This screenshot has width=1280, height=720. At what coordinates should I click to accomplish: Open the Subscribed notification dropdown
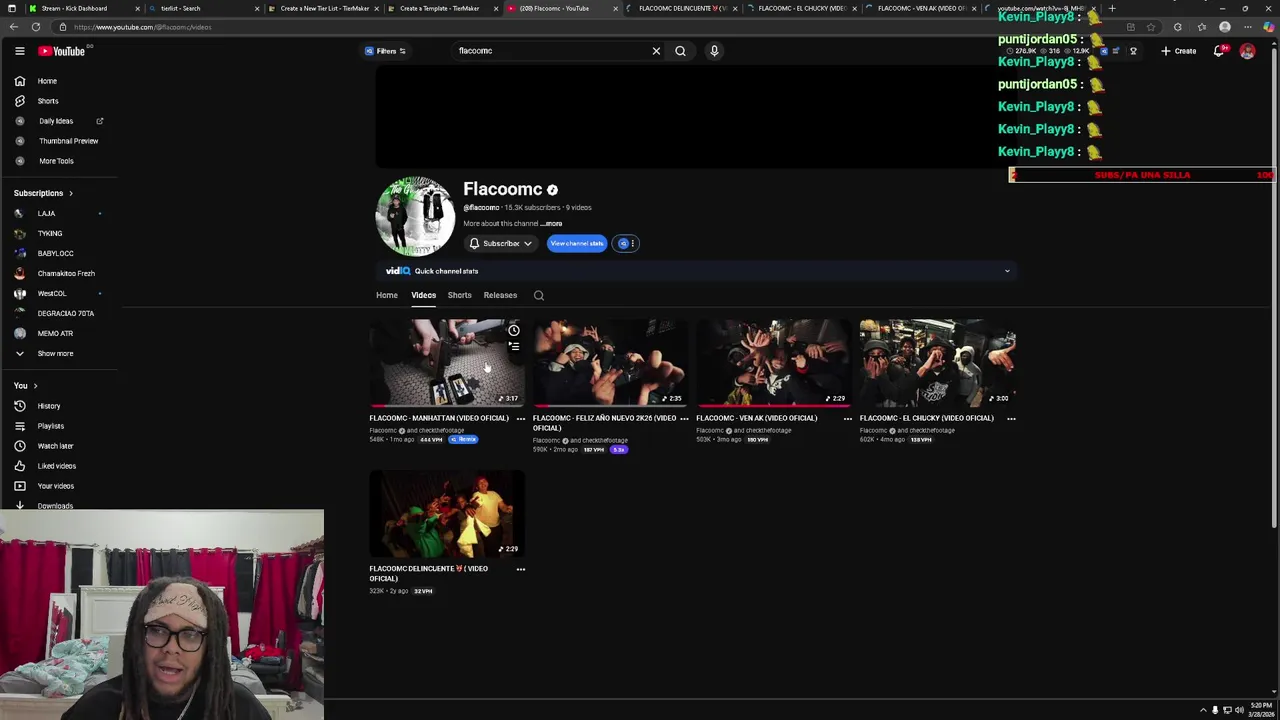500,243
